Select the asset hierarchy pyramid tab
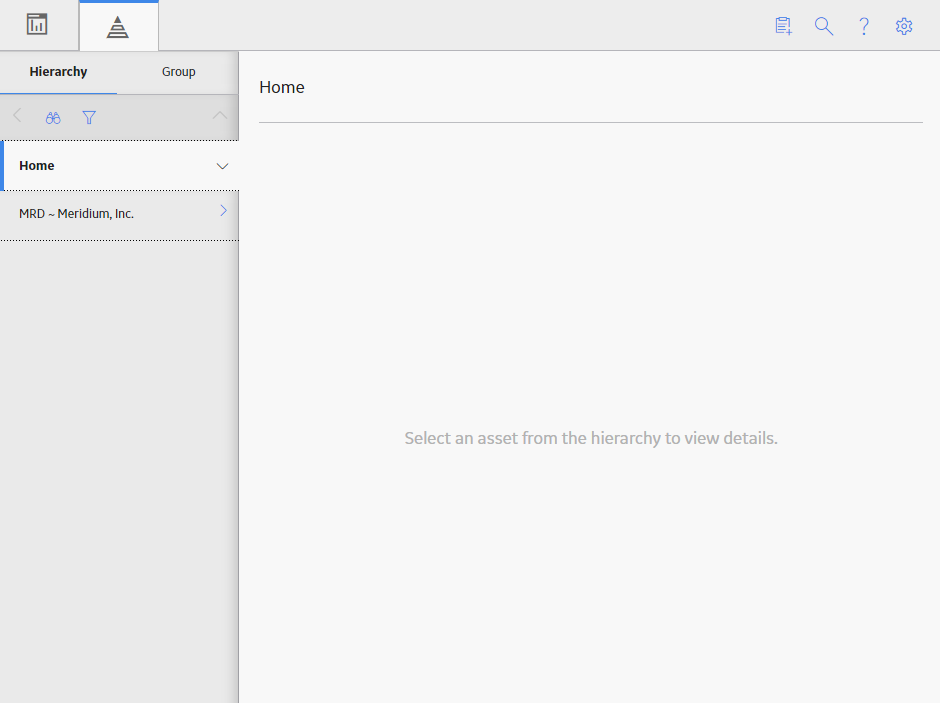This screenshot has width=940, height=703. click(118, 27)
